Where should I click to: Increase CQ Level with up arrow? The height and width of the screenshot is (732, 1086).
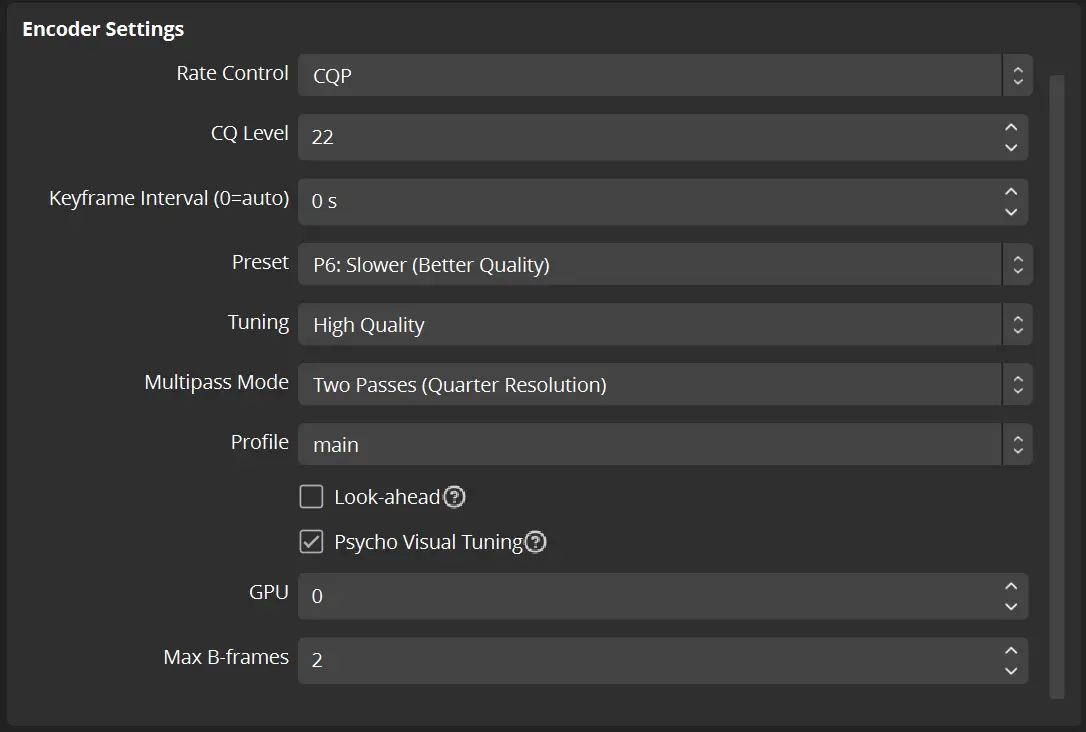1011,127
